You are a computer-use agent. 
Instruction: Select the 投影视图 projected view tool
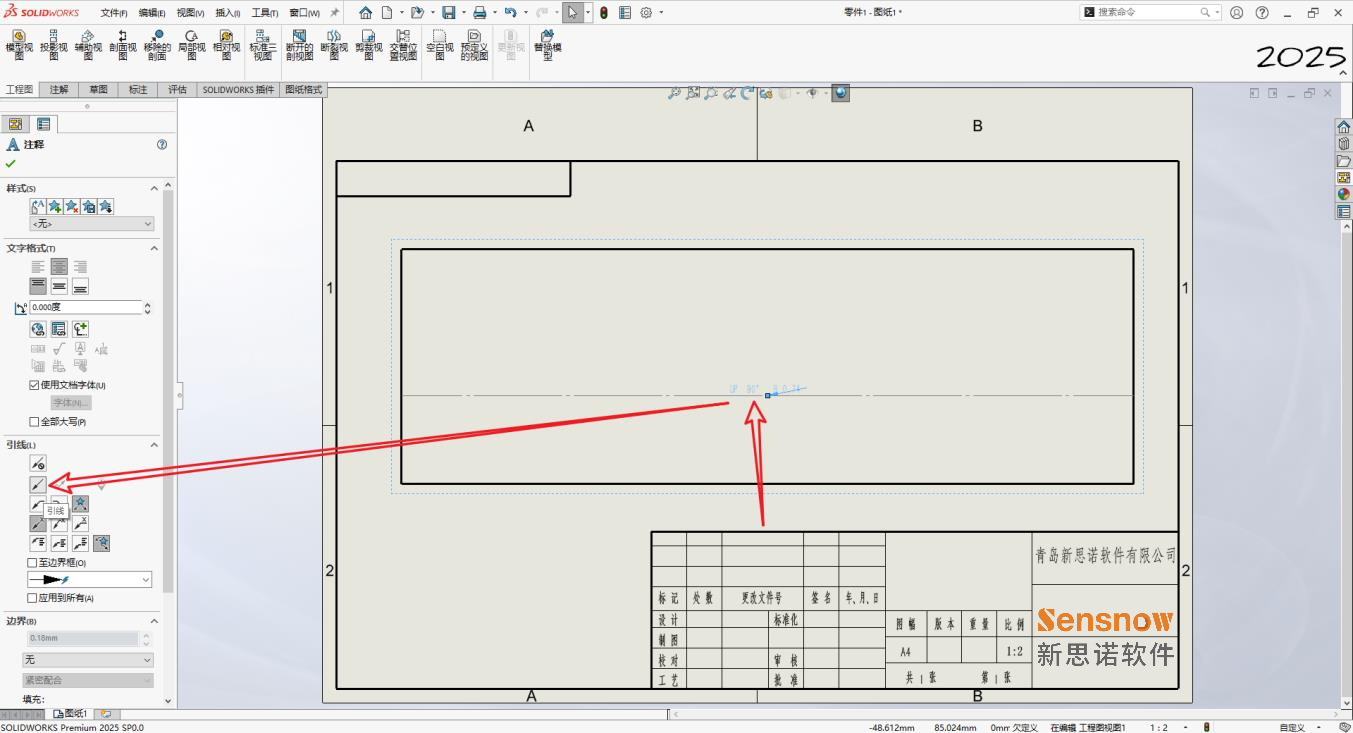54,45
